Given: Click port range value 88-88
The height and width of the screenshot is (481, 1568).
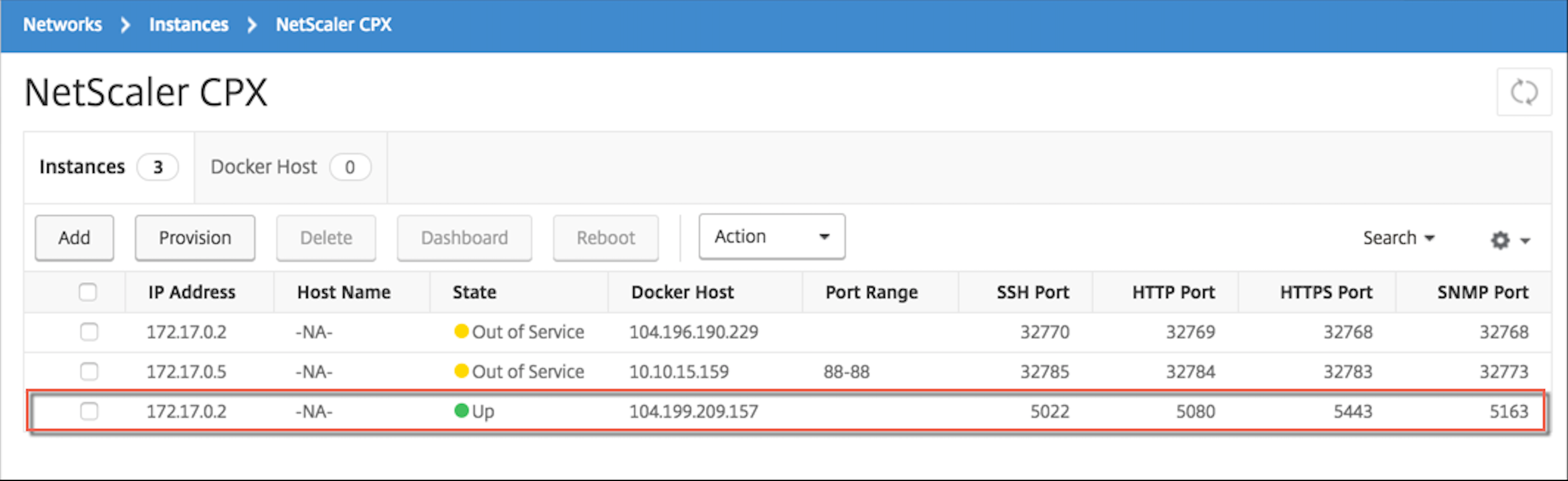Looking at the screenshot, I should point(847,371).
